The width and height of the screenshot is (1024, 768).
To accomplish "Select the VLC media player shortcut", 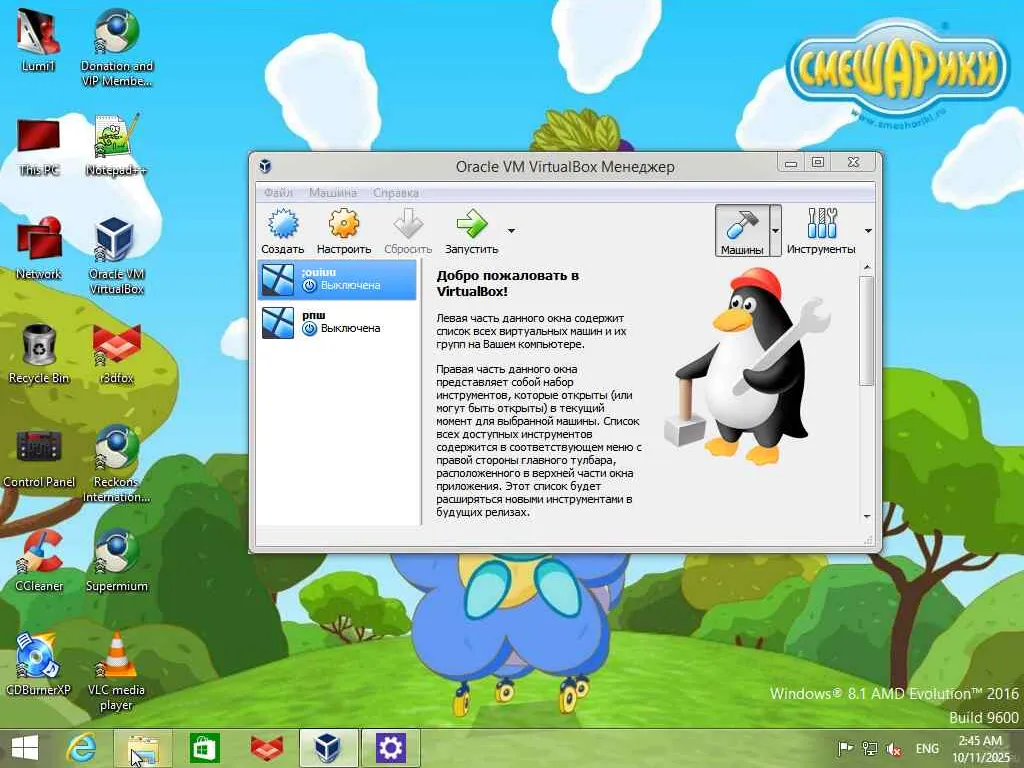I will [x=116, y=672].
